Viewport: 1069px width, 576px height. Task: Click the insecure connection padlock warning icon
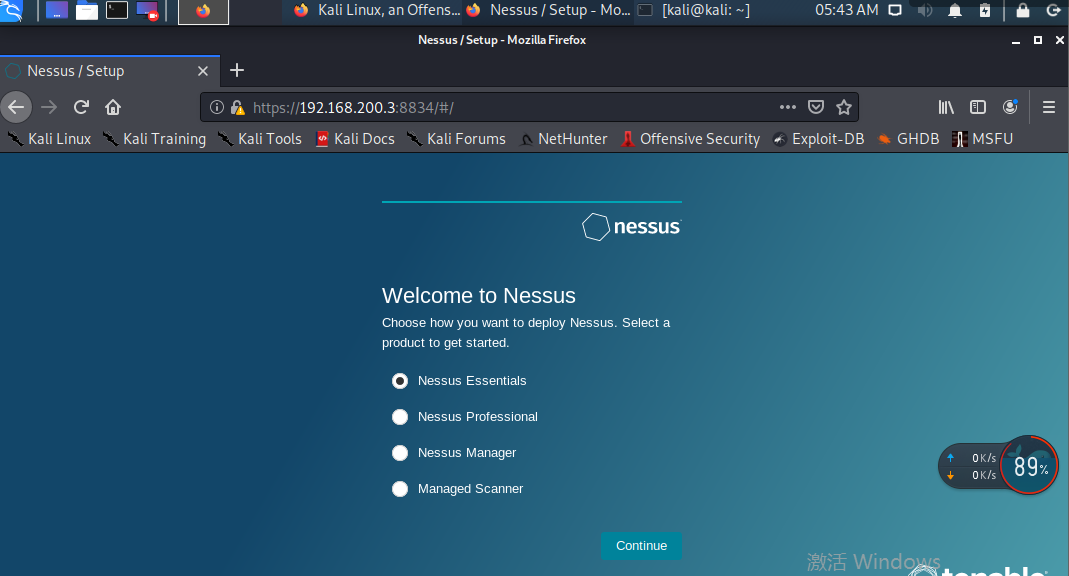(237, 107)
